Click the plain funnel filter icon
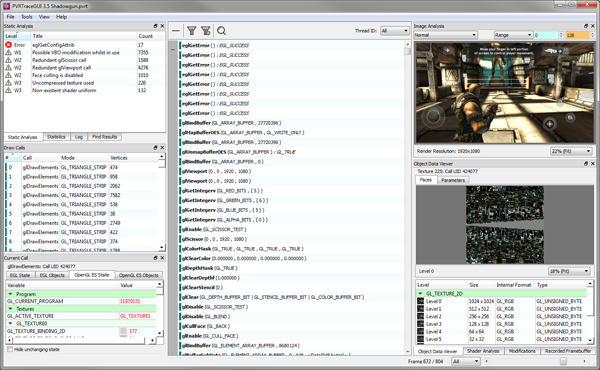The image size is (600, 370). (x=192, y=31)
